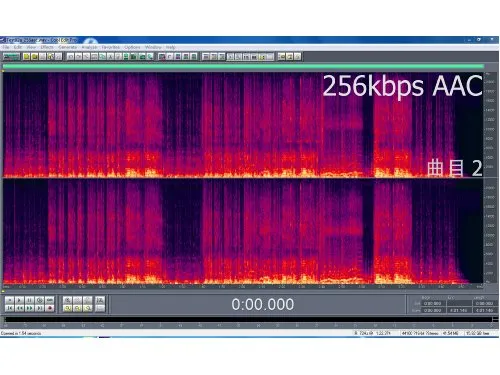500x375 pixels.
Task: Click inside the upper channel spectrogram
Action: pos(243,125)
